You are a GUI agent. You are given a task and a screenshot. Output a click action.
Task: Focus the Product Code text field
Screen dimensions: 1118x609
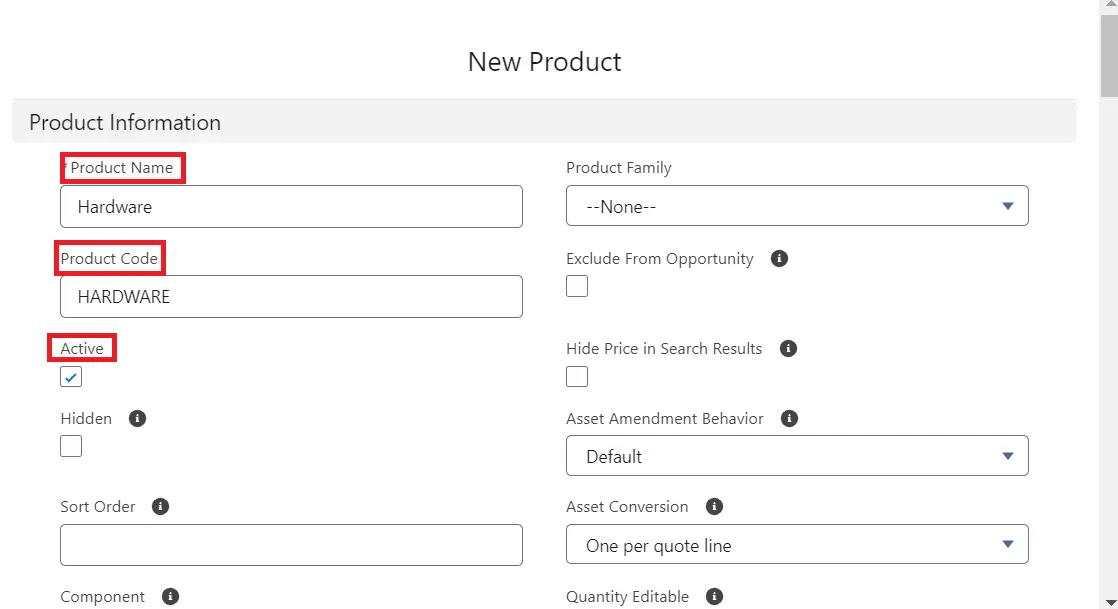pos(291,297)
